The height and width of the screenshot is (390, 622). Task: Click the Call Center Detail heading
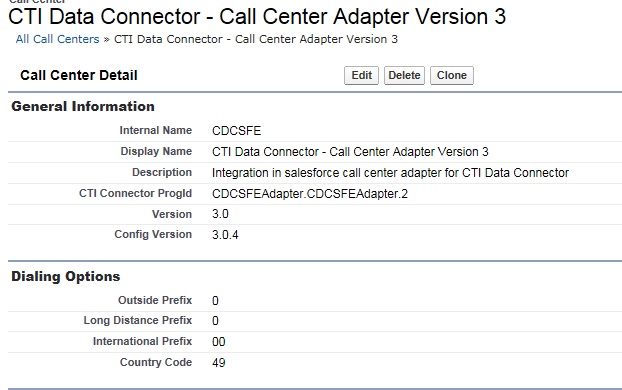79,75
